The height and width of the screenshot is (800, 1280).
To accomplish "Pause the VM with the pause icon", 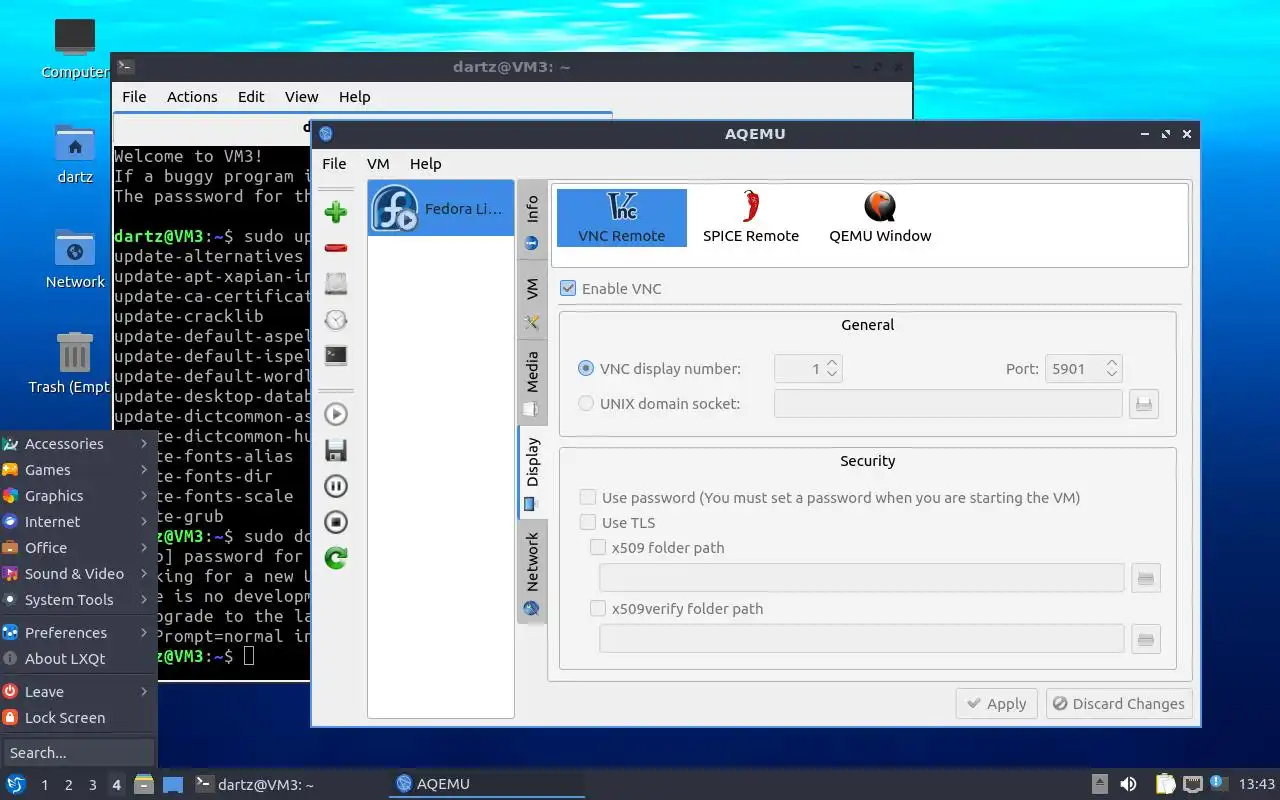I will click(x=336, y=486).
